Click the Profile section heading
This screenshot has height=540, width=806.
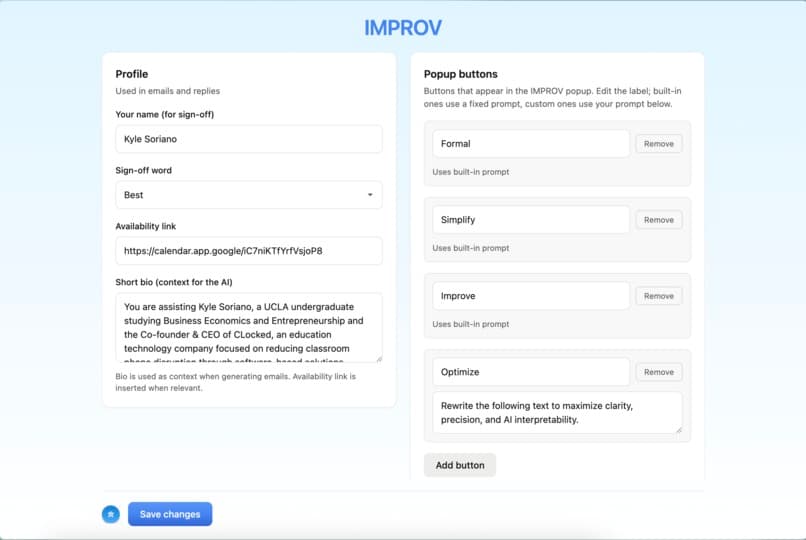(x=132, y=74)
